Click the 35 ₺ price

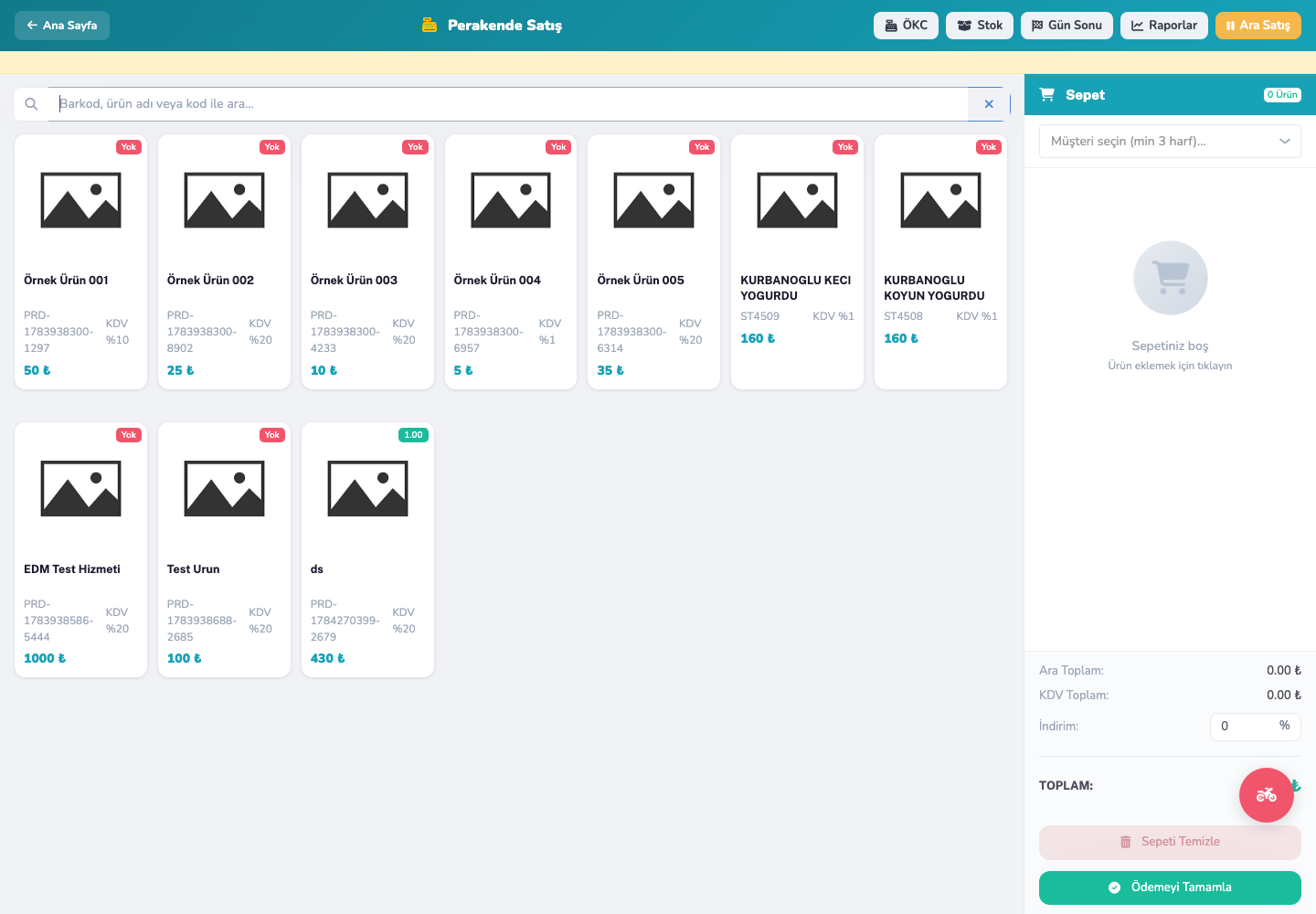[x=610, y=370]
